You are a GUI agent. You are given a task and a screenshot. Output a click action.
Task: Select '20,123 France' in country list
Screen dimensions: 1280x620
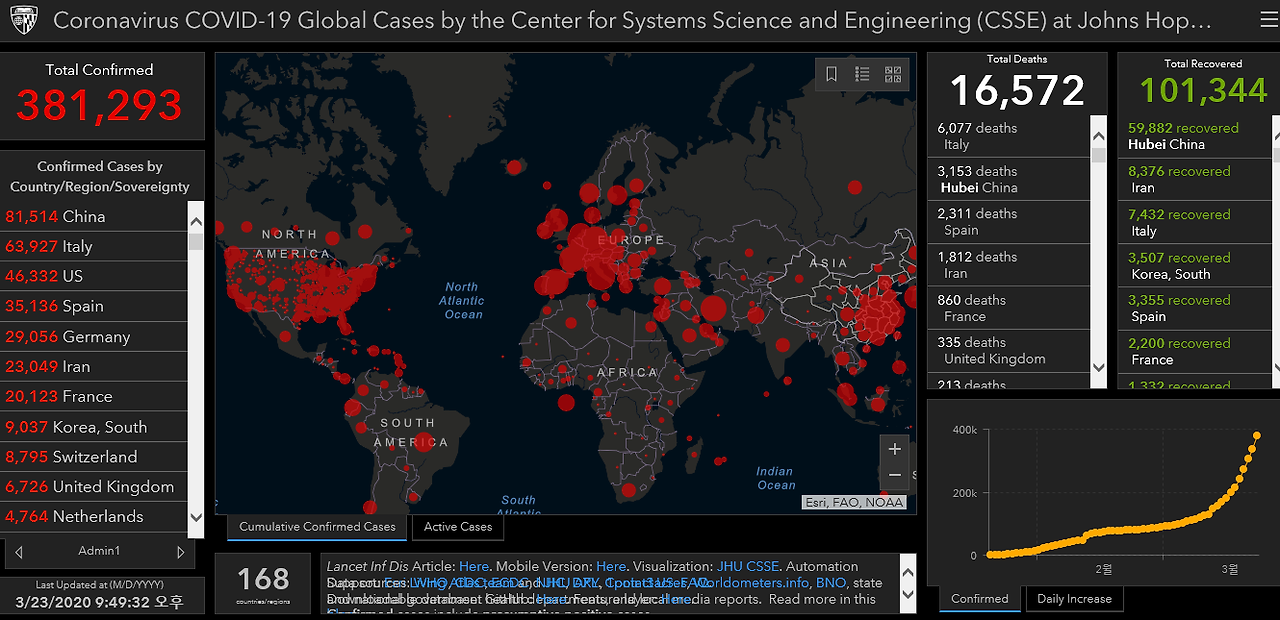point(94,397)
